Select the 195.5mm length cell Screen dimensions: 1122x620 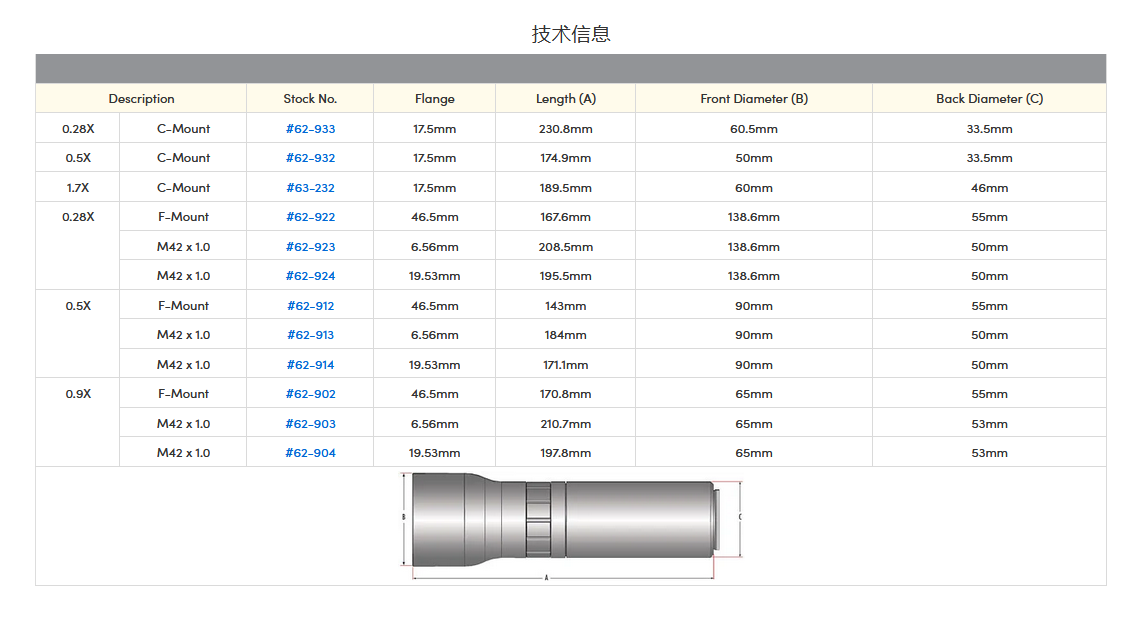point(565,276)
